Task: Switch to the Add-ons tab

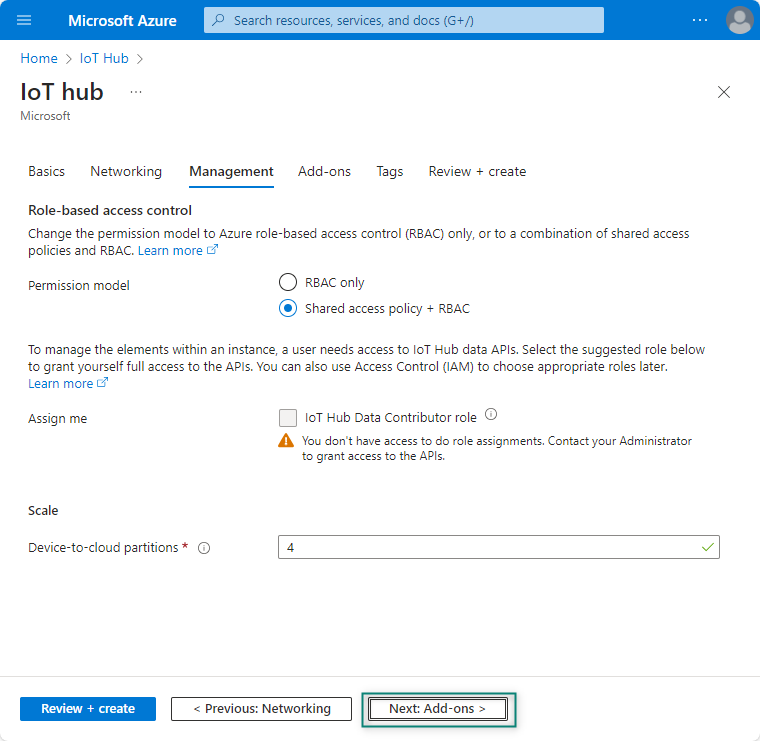Action: coord(324,171)
